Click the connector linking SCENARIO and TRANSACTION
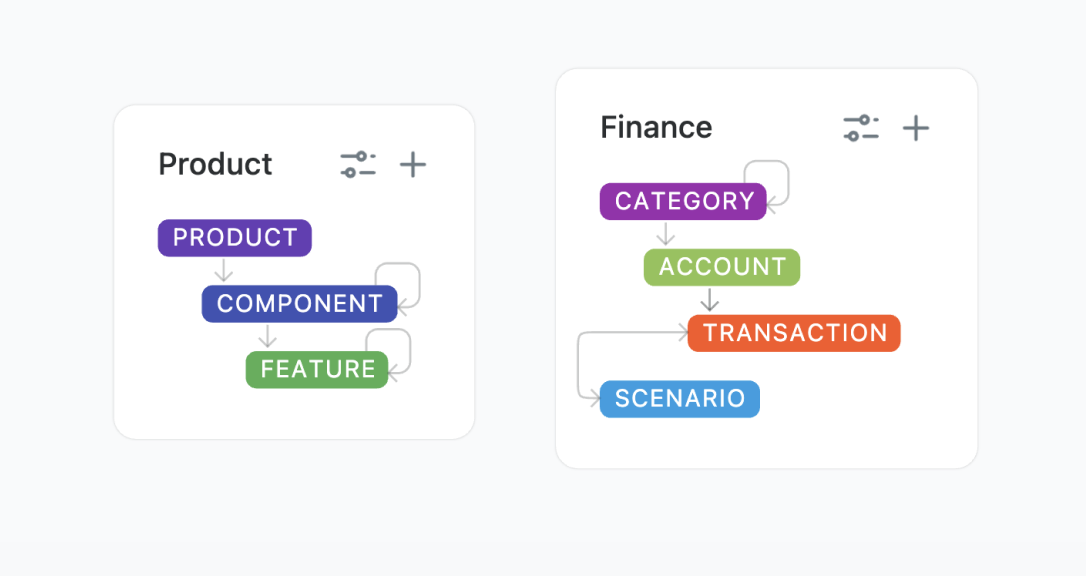The height and width of the screenshot is (576, 1086). point(579,365)
